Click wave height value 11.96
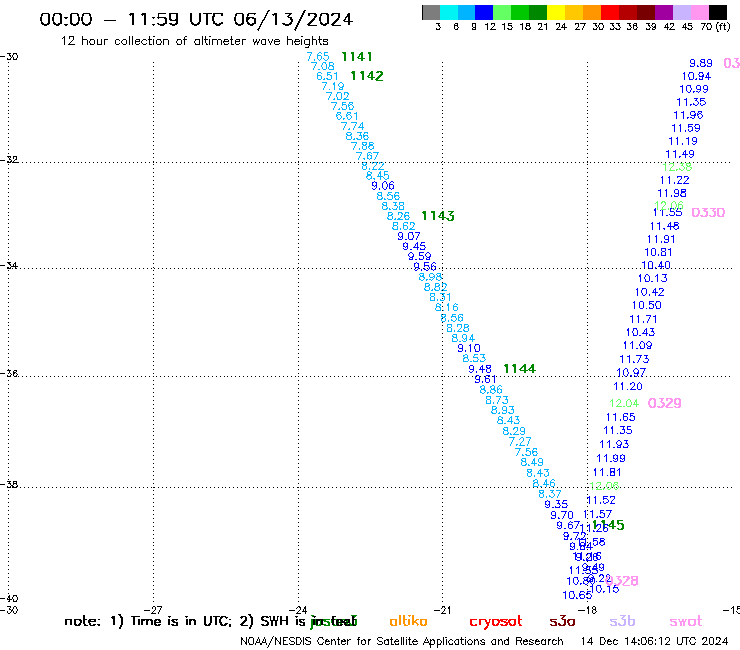Screen dimensions: 740x650 coord(688,115)
